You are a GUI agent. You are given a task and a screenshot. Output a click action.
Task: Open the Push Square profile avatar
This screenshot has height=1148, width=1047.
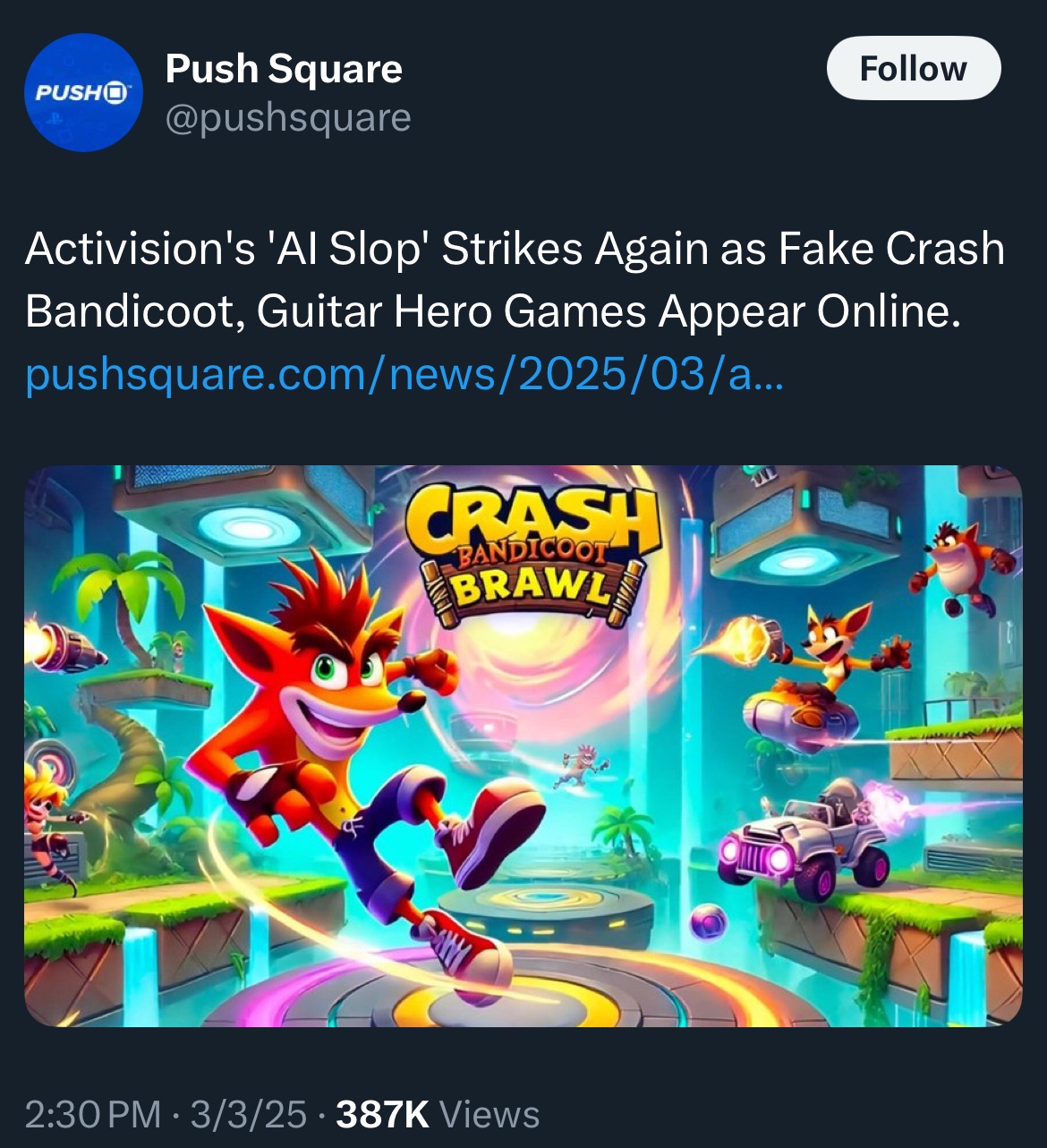83,93
